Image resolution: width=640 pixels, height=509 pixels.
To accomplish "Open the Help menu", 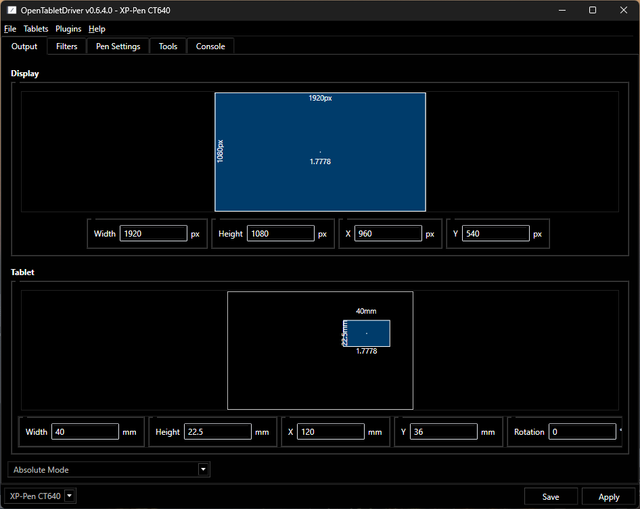I will tap(97, 29).
